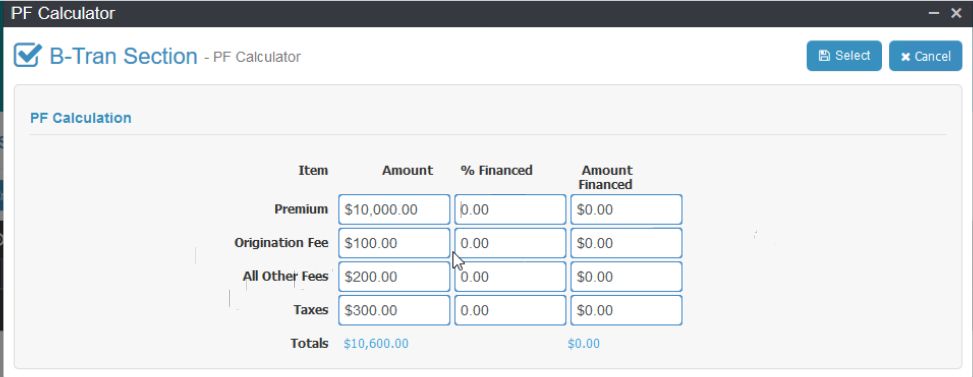
Task: Click All Other Fees Amount Financed field
Action: tap(626, 277)
